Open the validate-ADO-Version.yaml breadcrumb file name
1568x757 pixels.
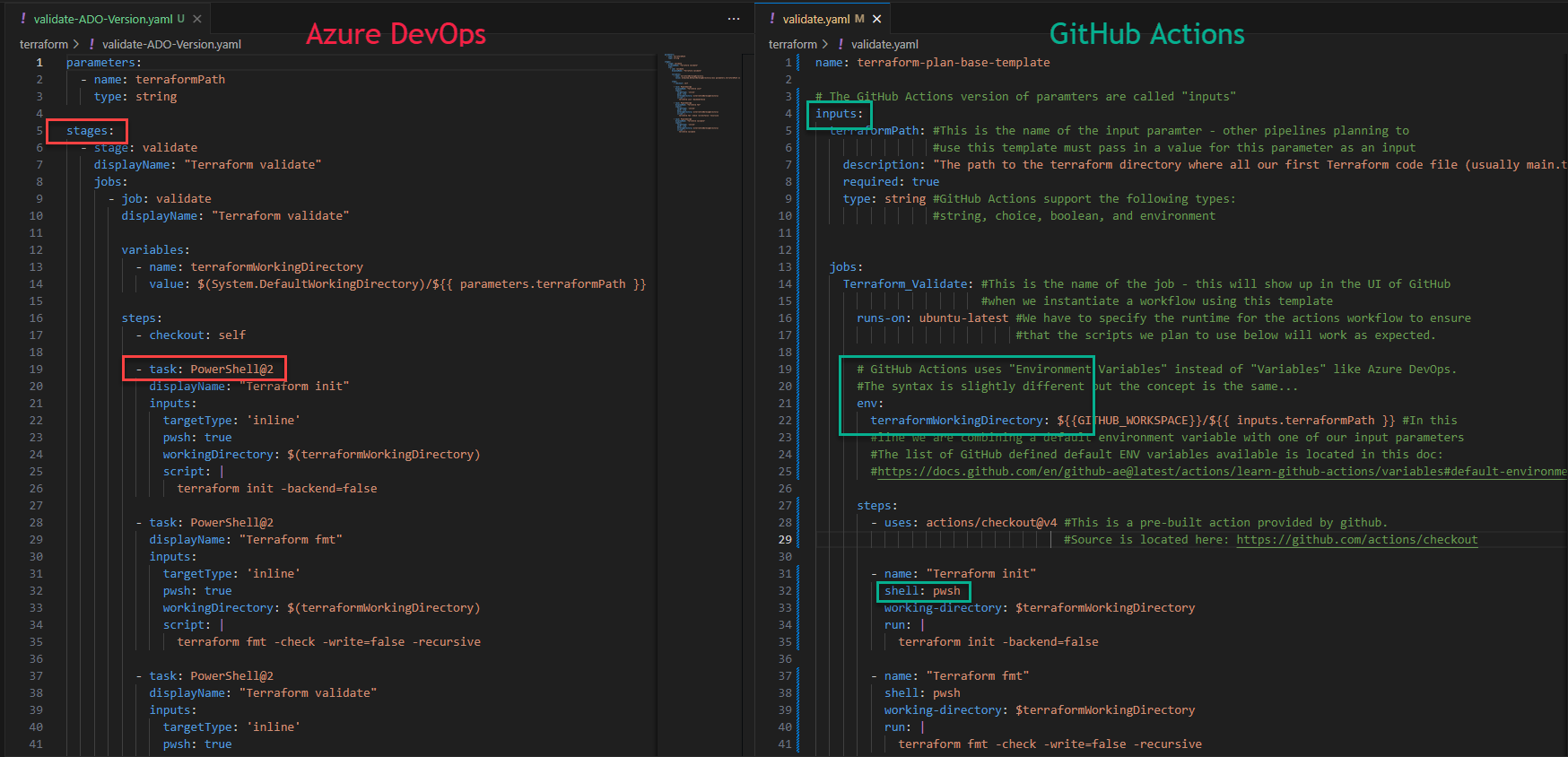(x=171, y=44)
